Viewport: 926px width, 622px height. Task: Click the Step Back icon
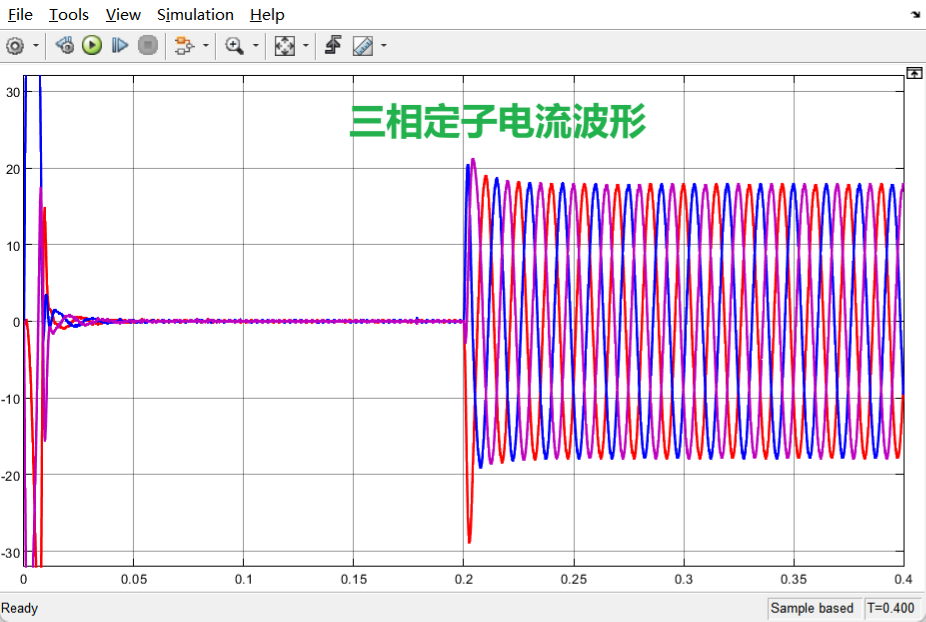pyautogui.click(x=65, y=45)
